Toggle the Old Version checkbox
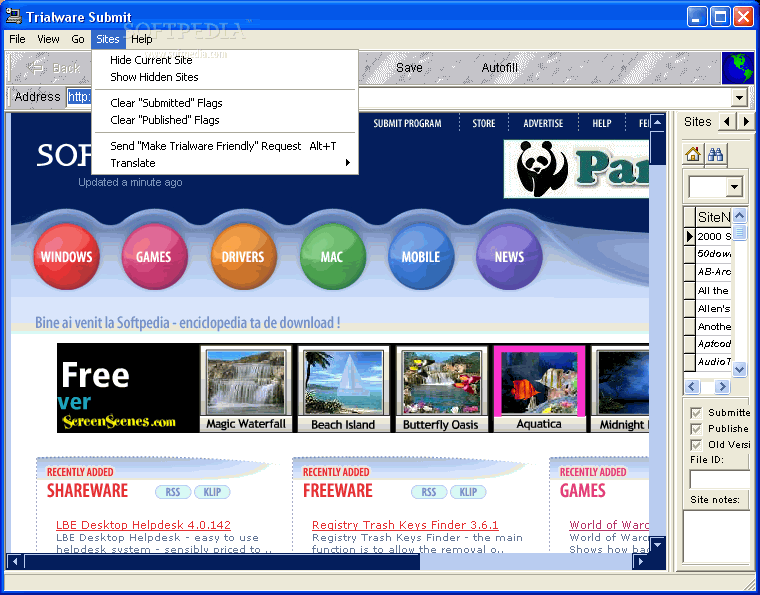This screenshot has height=595, width=760. coord(696,445)
